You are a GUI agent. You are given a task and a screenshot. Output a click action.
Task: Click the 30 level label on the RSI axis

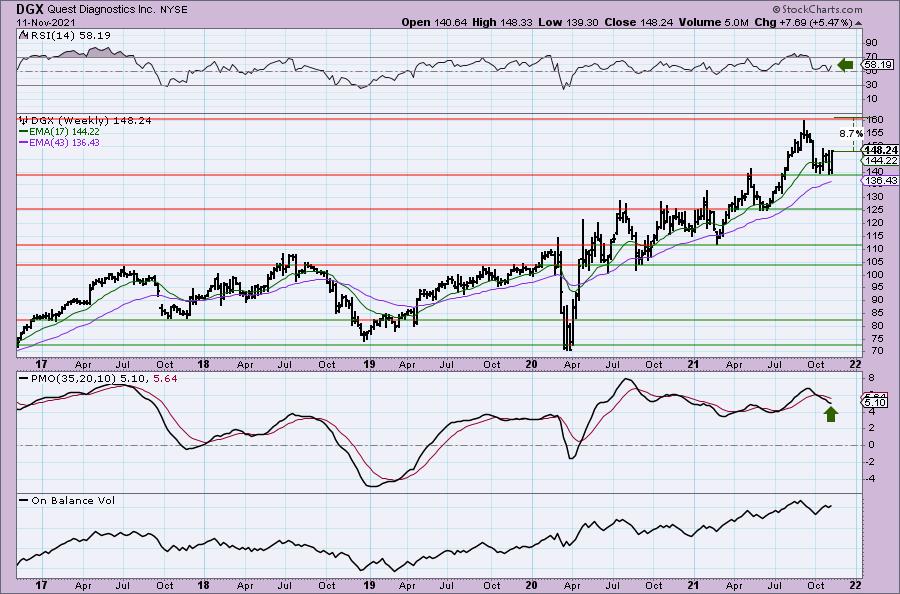coord(872,85)
